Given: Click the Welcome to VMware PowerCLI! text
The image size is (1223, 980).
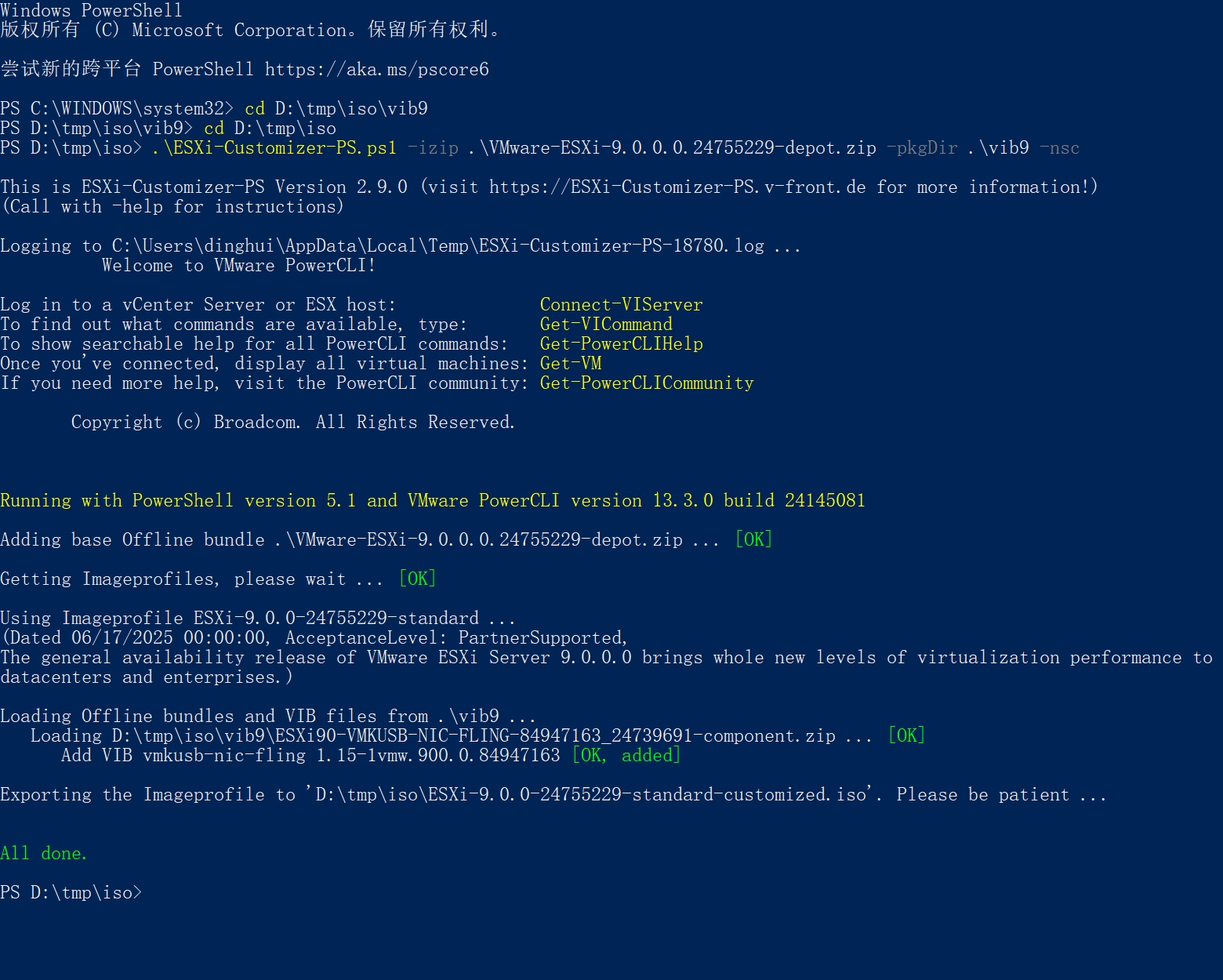Looking at the screenshot, I should (x=238, y=266).
